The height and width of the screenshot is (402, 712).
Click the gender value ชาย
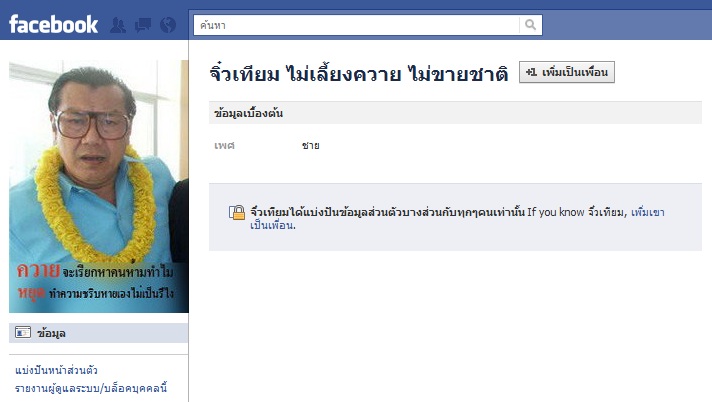311,145
